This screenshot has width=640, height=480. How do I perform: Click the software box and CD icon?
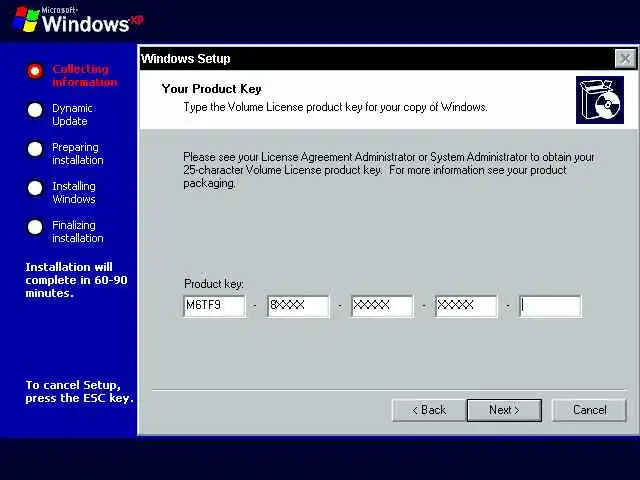600,100
